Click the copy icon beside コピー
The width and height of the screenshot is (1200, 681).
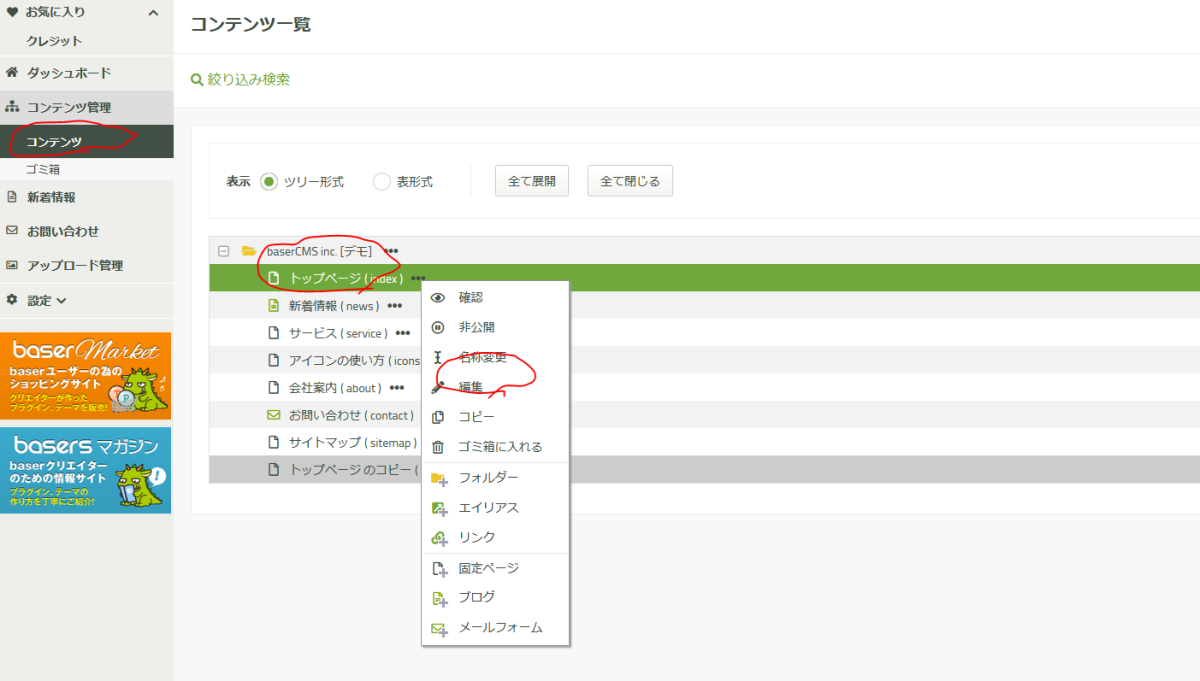point(437,417)
